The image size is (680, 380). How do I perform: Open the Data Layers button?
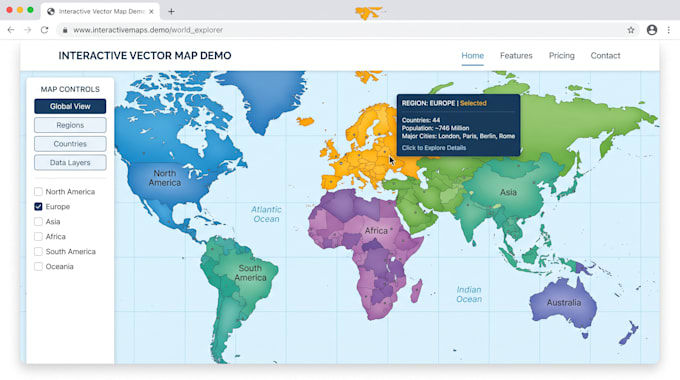tap(70, 163)
